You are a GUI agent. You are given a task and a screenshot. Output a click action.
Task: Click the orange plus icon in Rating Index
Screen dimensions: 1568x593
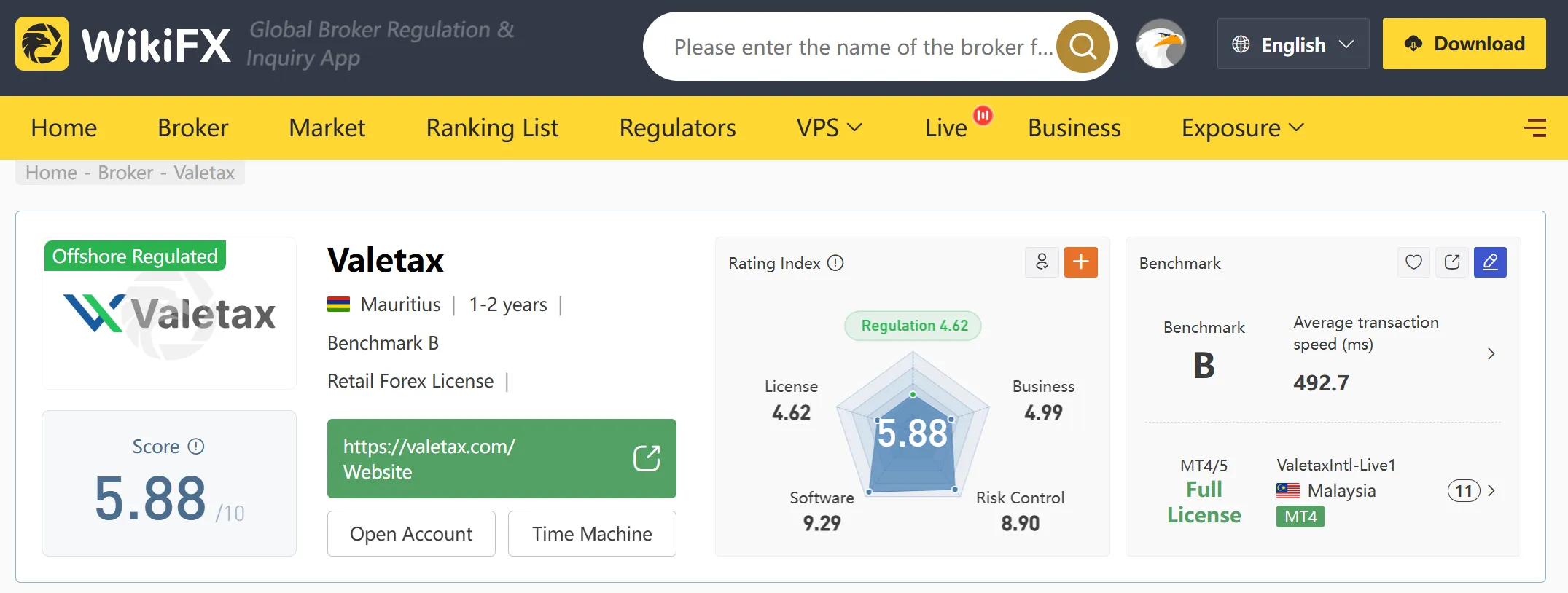click(x=1081, y=262)
